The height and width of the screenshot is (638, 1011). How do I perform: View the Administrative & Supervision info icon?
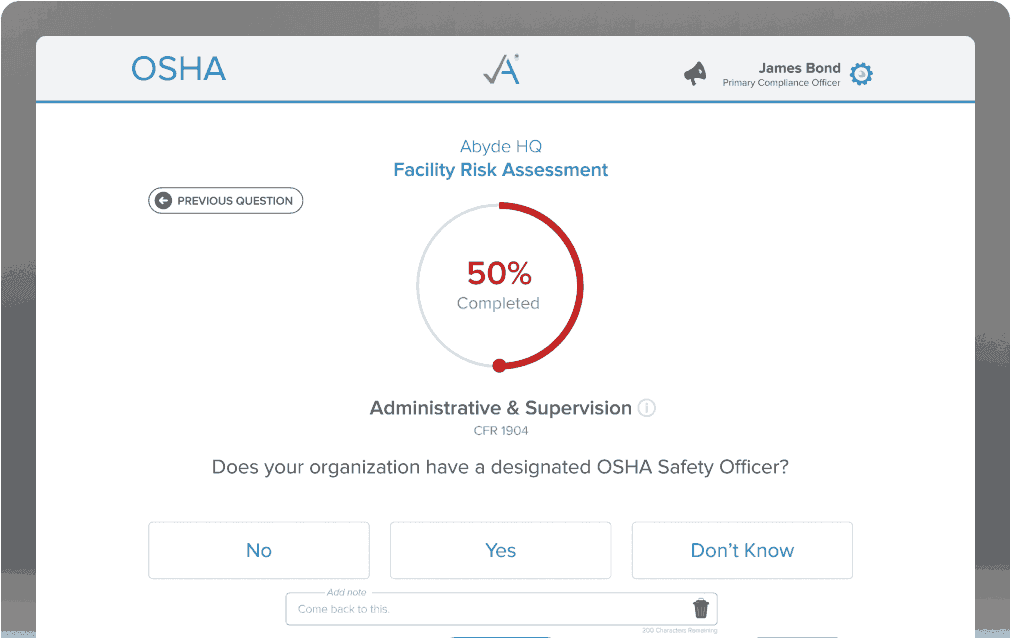[646, 408]
